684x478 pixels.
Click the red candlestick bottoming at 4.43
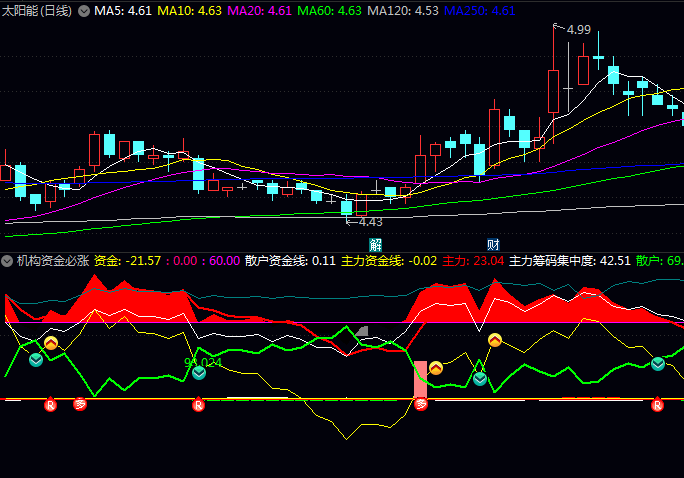click(x=362, y=205)
